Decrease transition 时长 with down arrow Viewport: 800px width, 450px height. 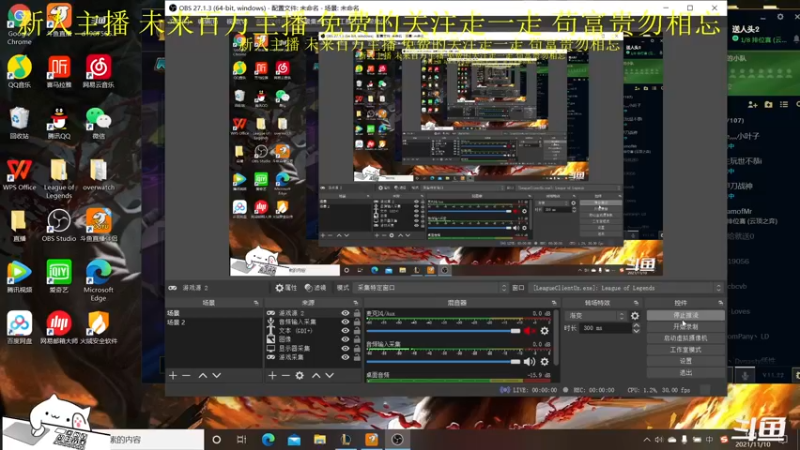[x=636, y=331]
